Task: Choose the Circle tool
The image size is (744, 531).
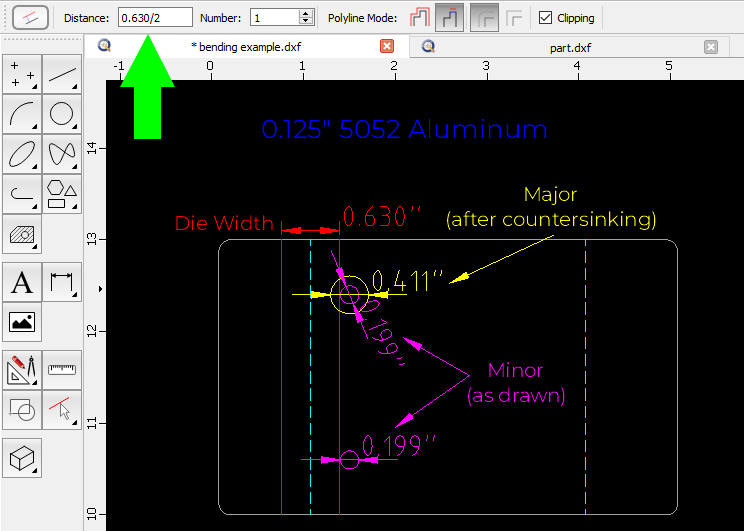Action: pos(62,114)
